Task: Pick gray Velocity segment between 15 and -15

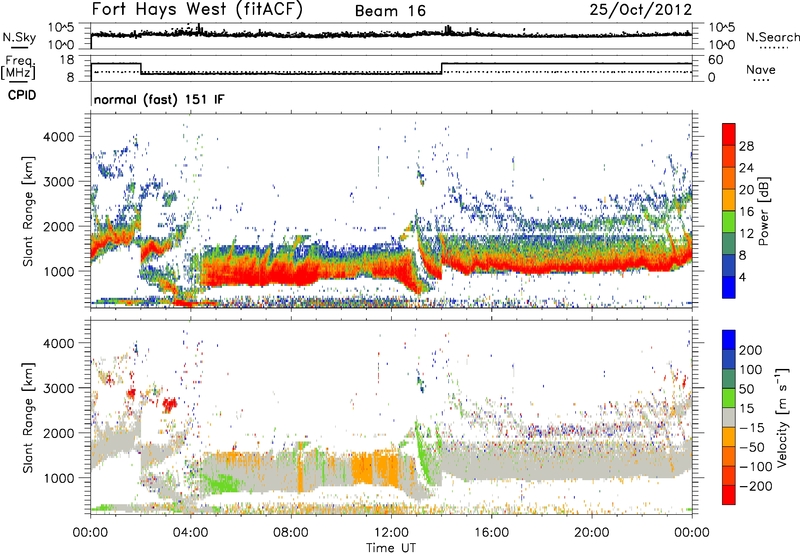Action: click(729, 417)
